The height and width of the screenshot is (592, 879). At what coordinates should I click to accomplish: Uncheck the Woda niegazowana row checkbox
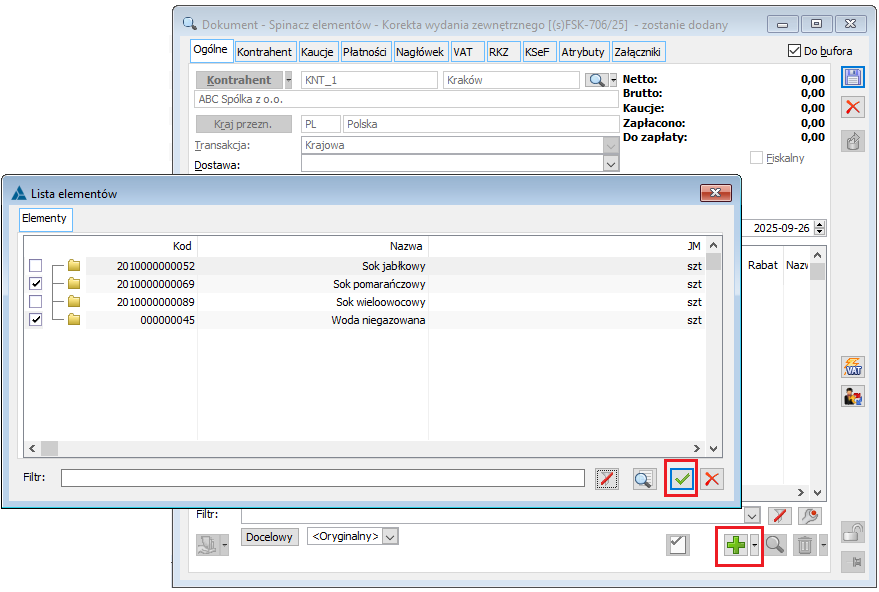coord(36,320)
